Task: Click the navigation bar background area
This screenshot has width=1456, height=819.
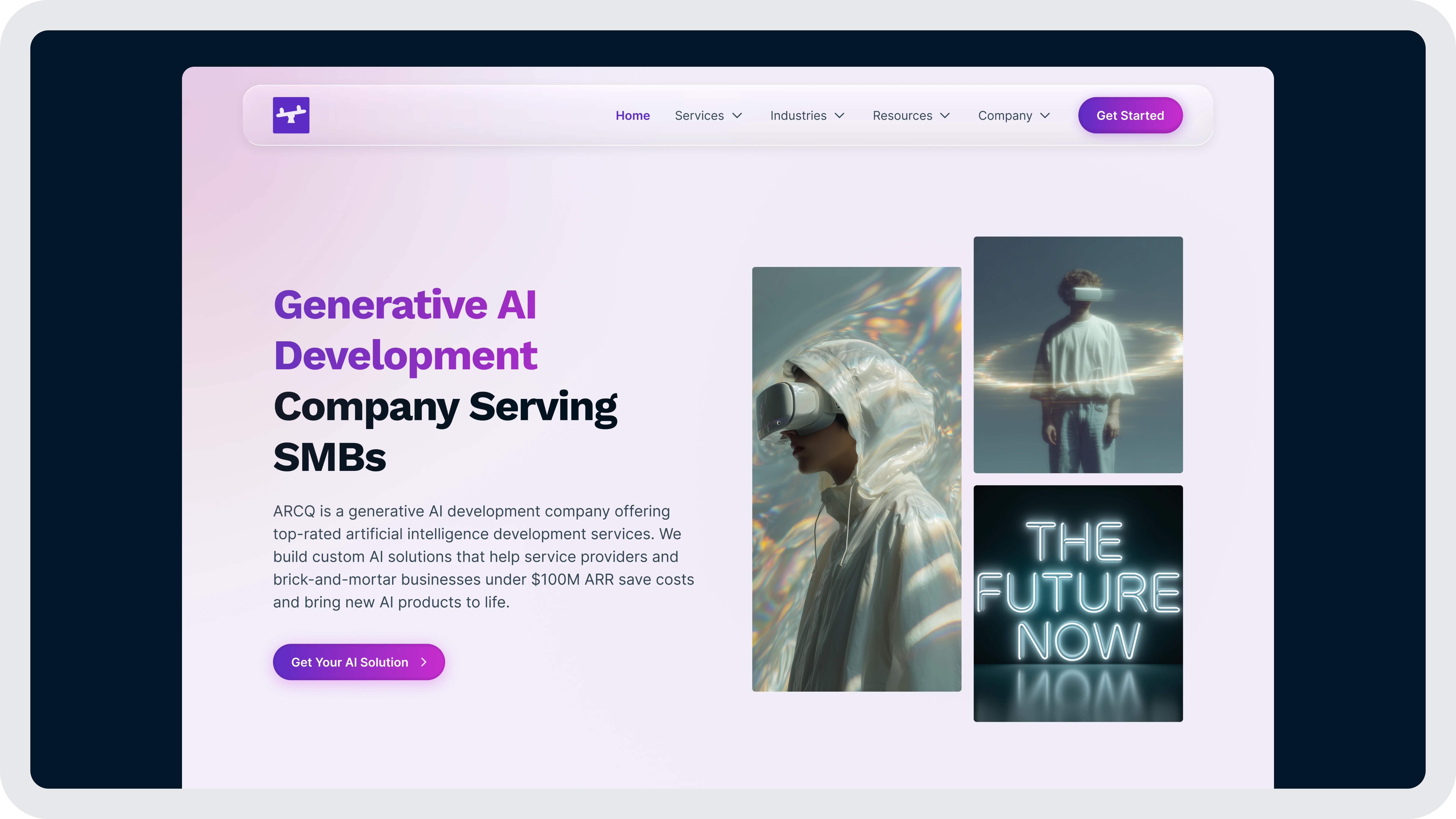Action: (452, 115)
